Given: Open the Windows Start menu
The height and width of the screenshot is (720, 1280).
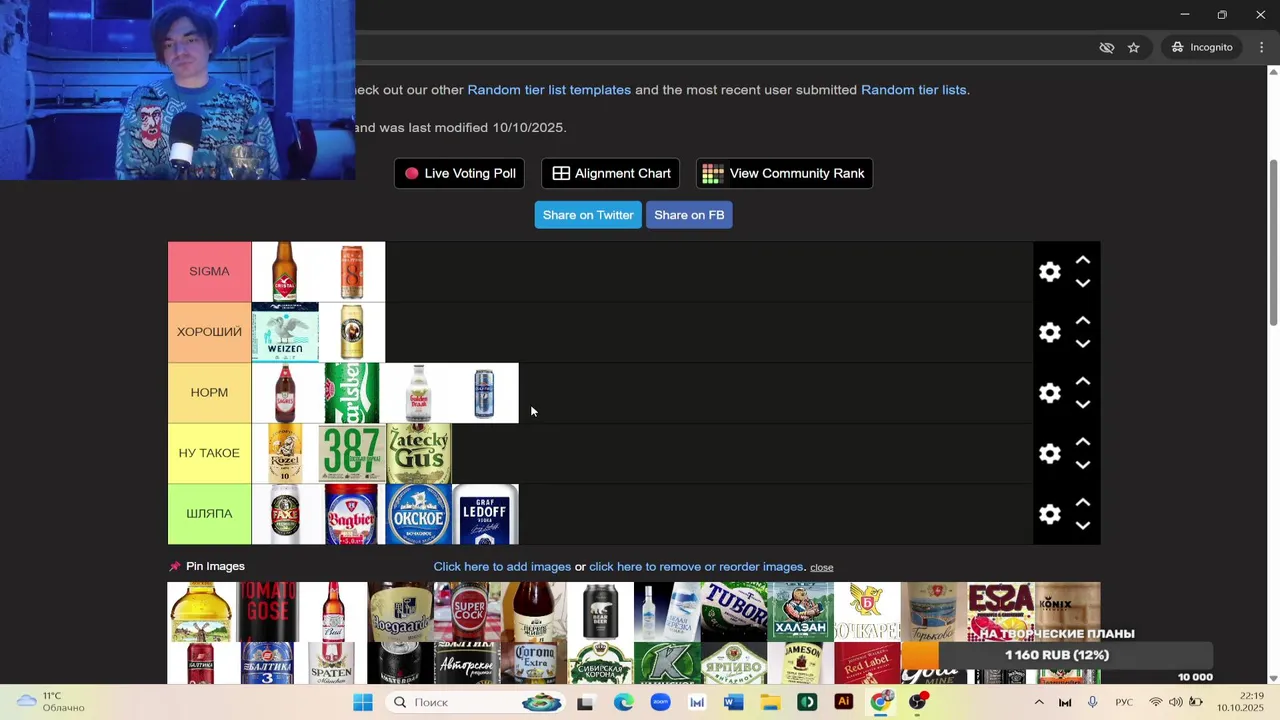Looking at the screenshot, I should tap(362, 702).
